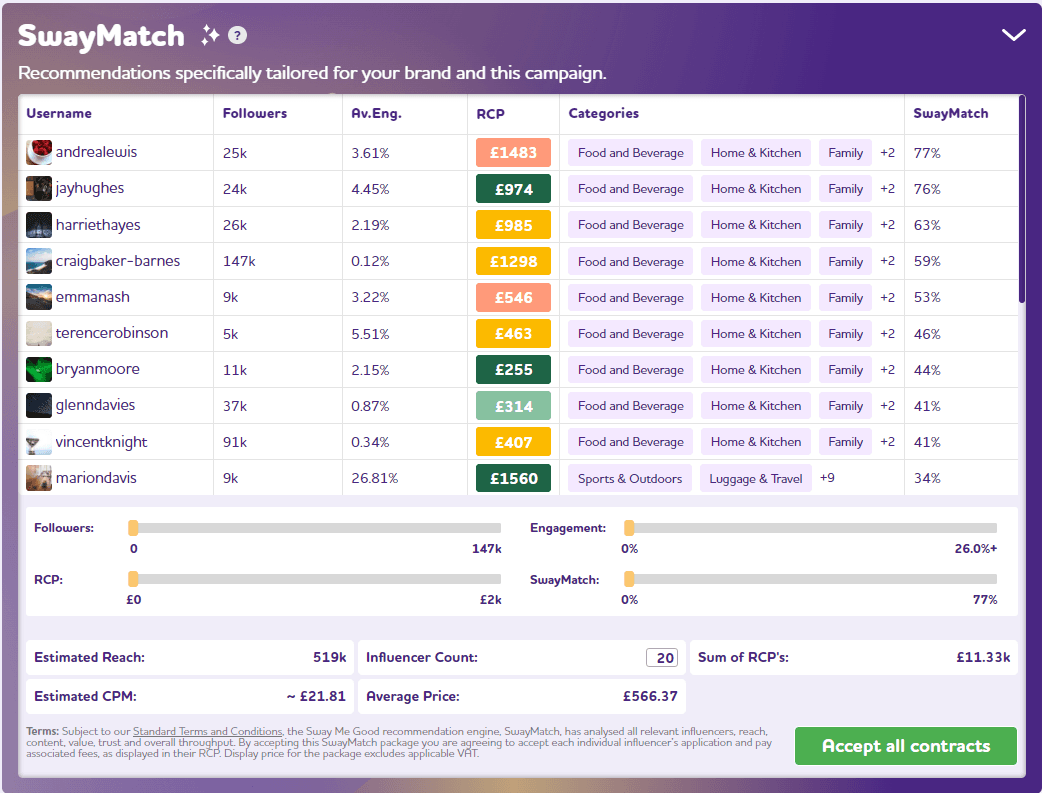
Task: Click Home & Kitchen tag for jayhughes
Action: 756,189
